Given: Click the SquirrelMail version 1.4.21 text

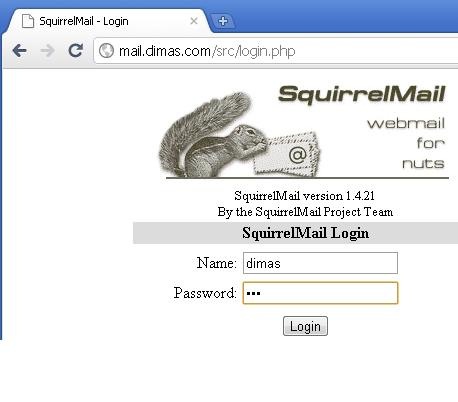Looking at the screenshot, I should click(304, 196).
